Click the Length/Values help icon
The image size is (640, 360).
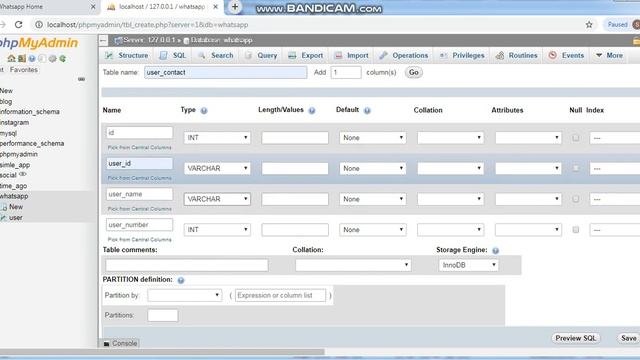click(x=312, y=111)
